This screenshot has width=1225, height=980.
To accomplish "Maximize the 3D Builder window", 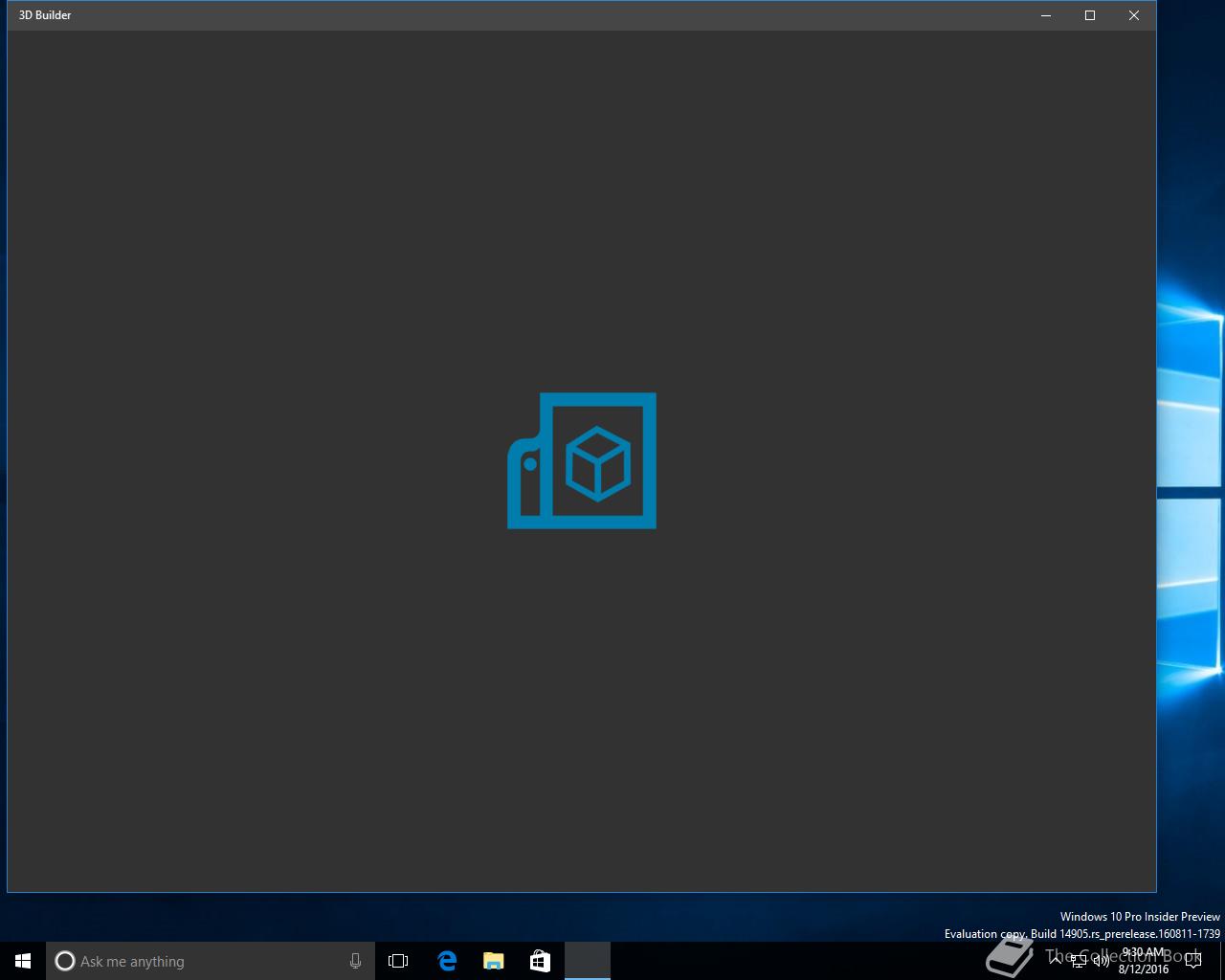I will [1090, 15].
